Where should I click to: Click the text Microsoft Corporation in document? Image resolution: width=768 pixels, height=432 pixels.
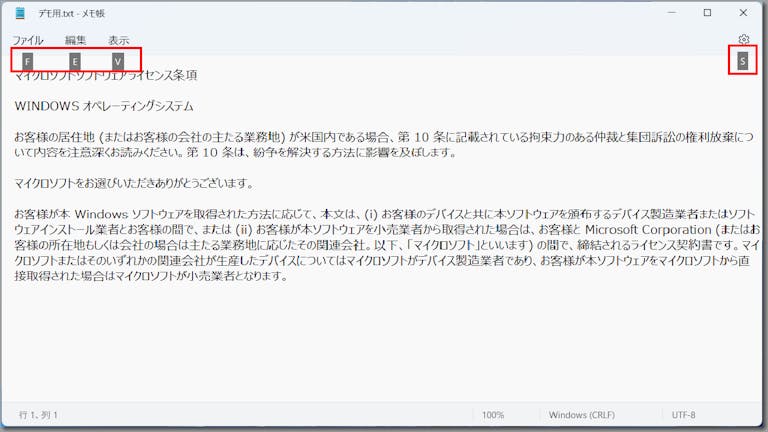(648, 230)
